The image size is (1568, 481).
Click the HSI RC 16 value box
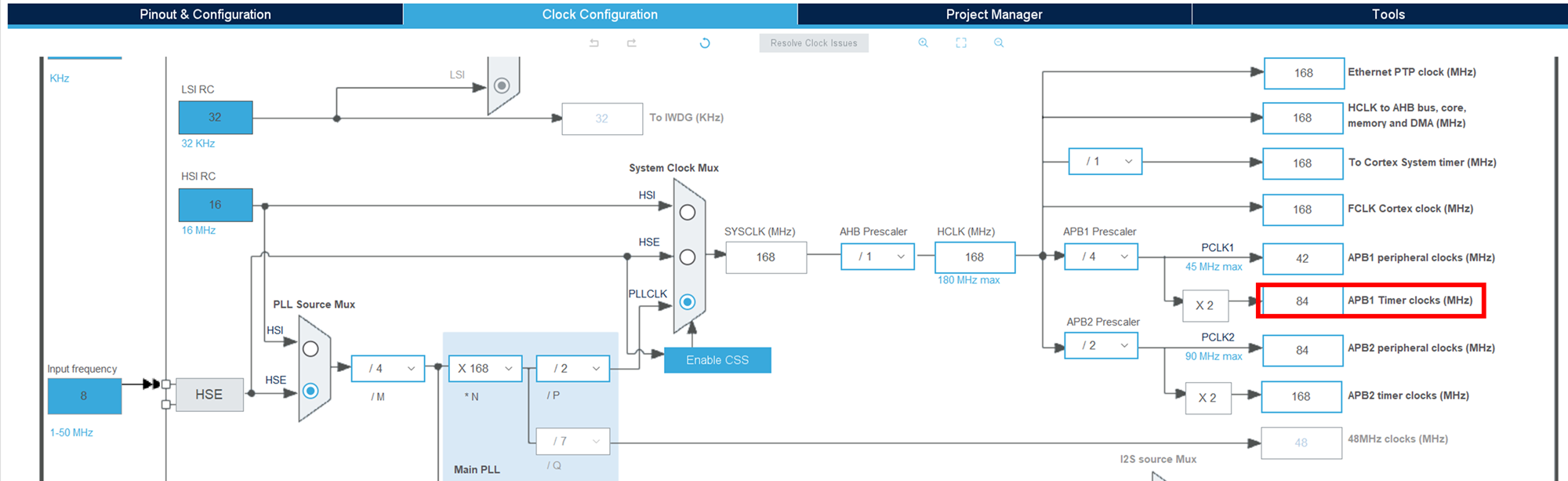(216, 205)
